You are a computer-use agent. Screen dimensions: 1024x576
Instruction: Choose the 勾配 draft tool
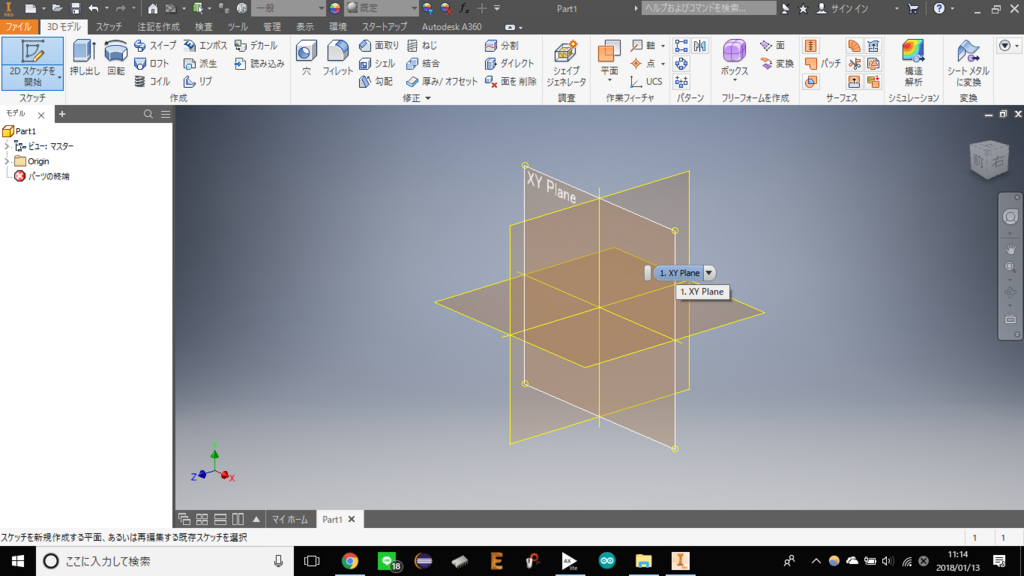tap(376, 82)
